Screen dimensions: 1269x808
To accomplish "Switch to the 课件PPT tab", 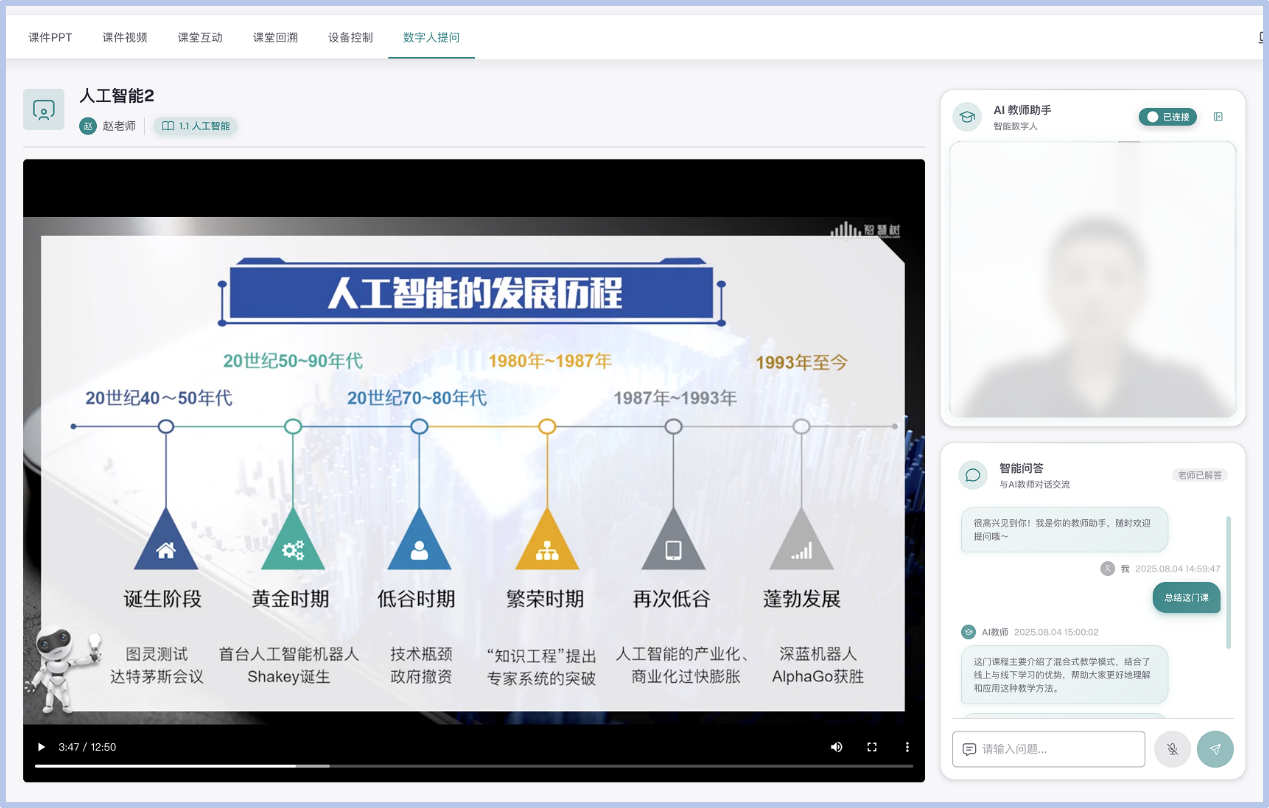I will [x=50, y=38].
